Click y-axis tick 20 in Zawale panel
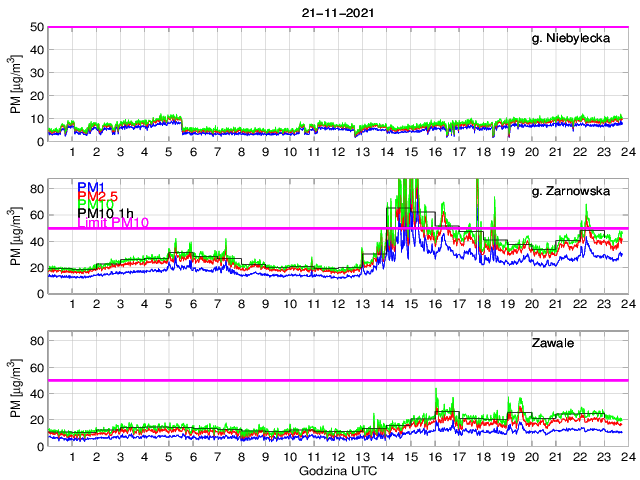This screenshot has width=640, height=480. [37, 420]
